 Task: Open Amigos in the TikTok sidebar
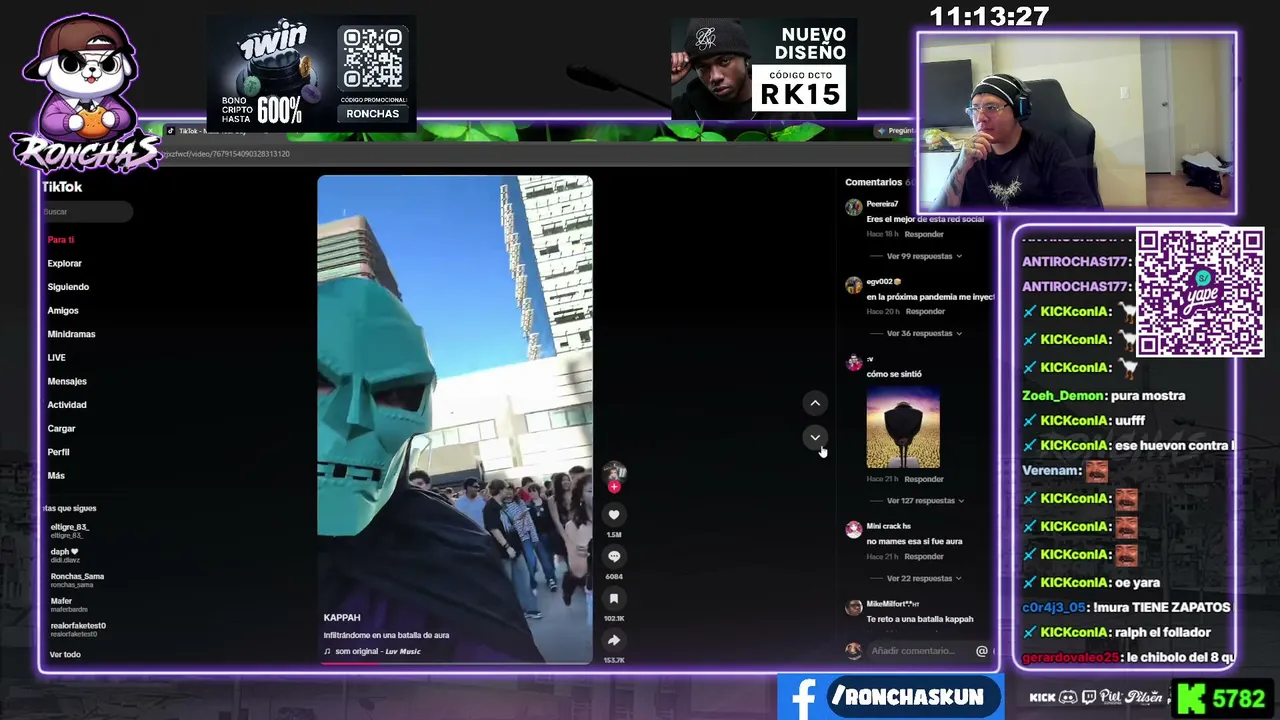point(63,311)
